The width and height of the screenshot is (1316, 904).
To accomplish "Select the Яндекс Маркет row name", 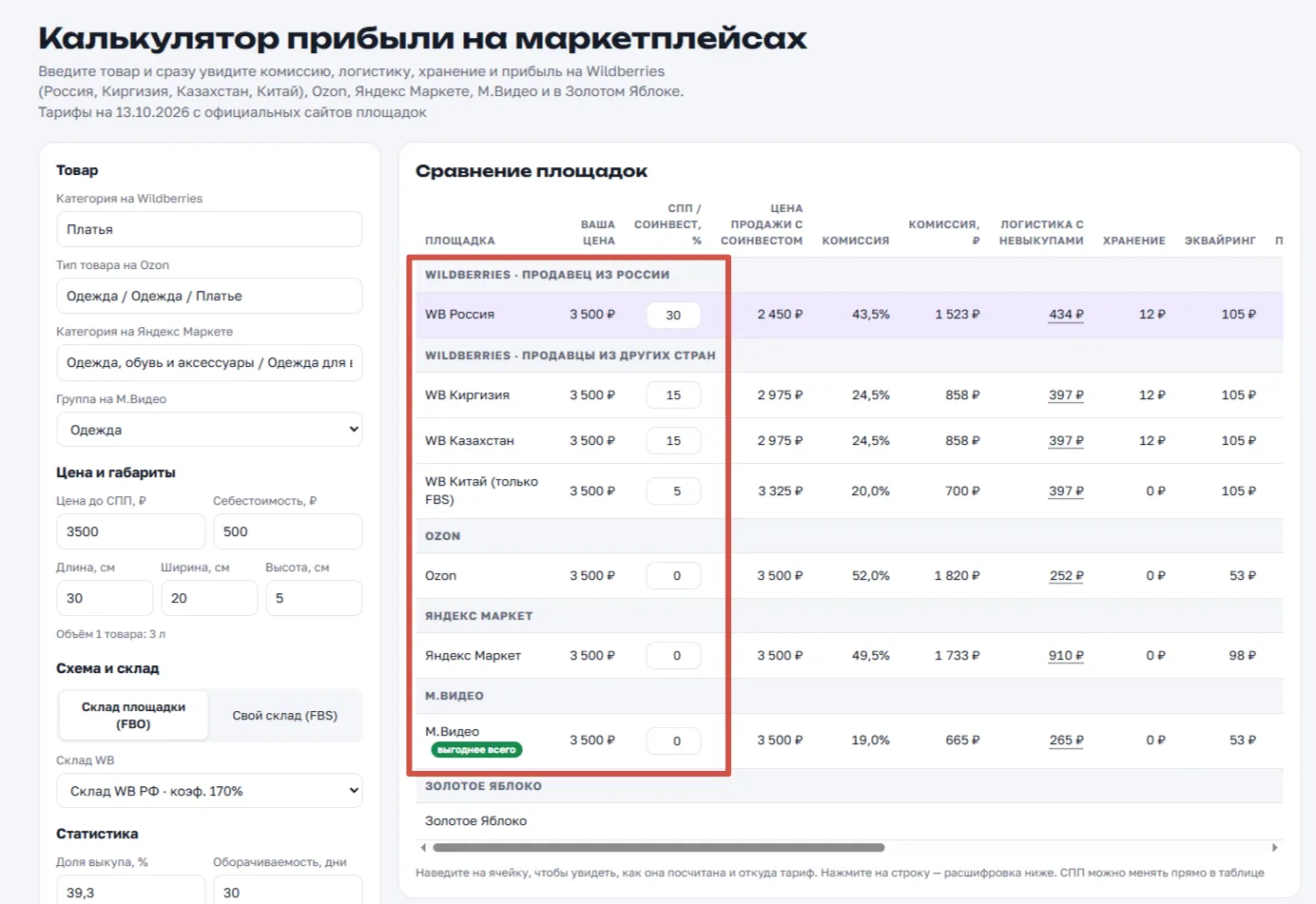I will [x=473, y=655].
